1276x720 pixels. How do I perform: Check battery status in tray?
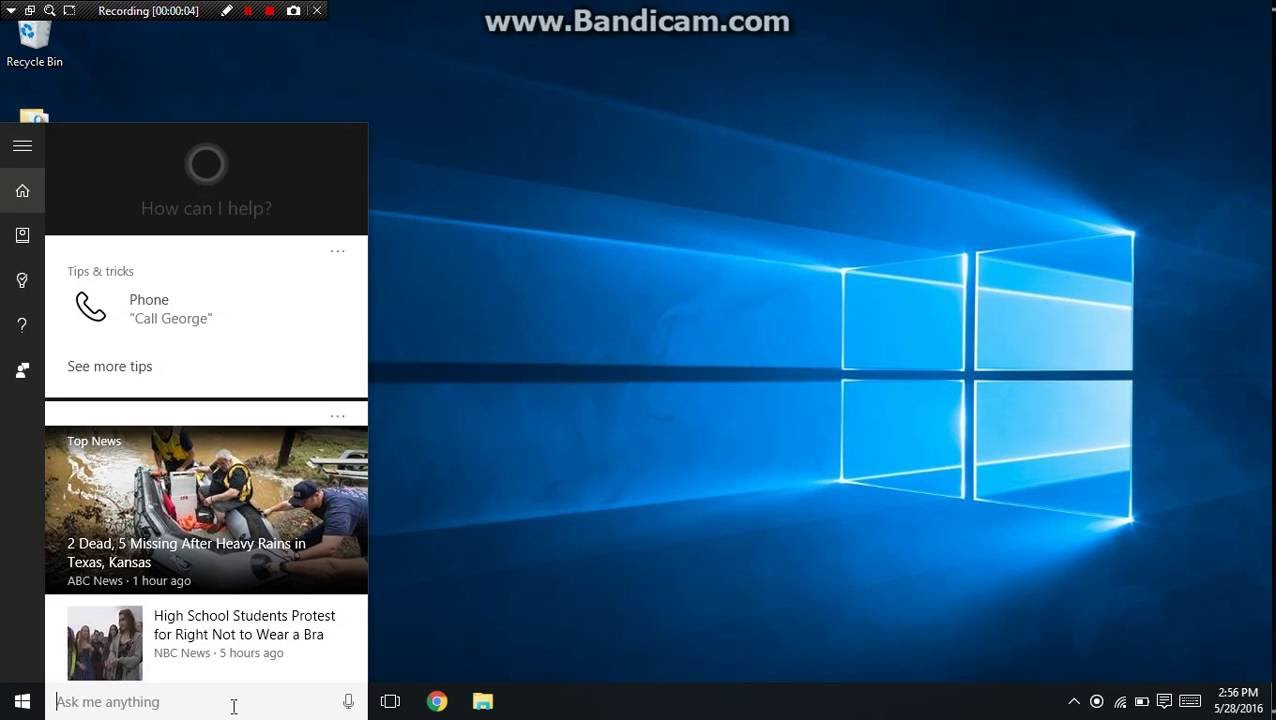pyautogui.click(x=1142, y=702)
